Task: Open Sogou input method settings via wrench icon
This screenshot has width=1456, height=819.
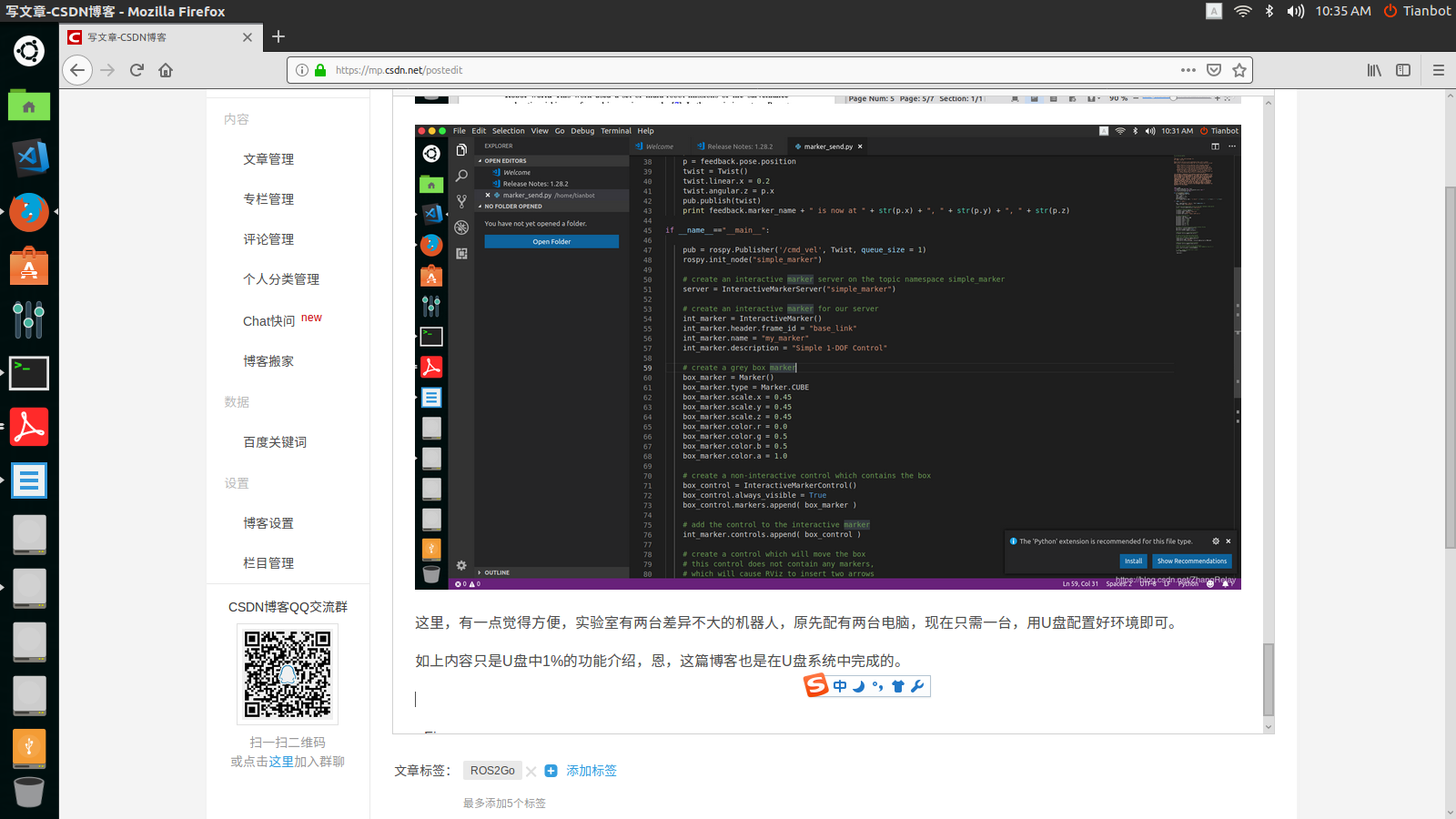Action: (916, 686)
